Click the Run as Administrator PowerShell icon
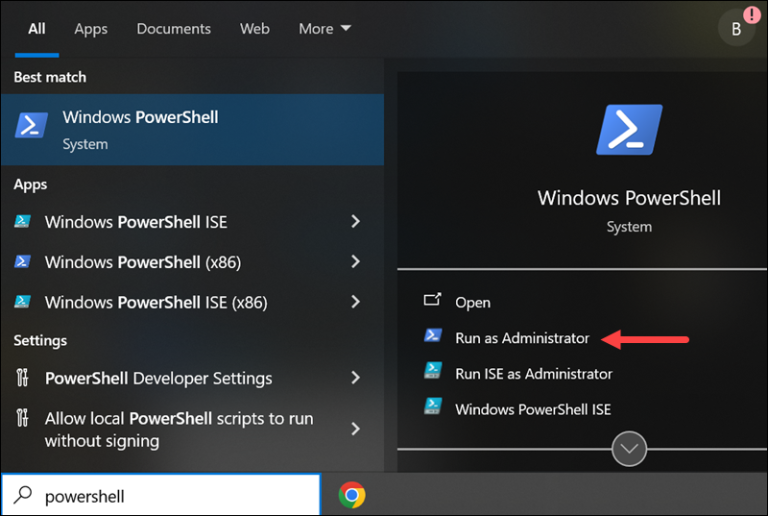This screenshot has width=768, height=516. (432, 335)
